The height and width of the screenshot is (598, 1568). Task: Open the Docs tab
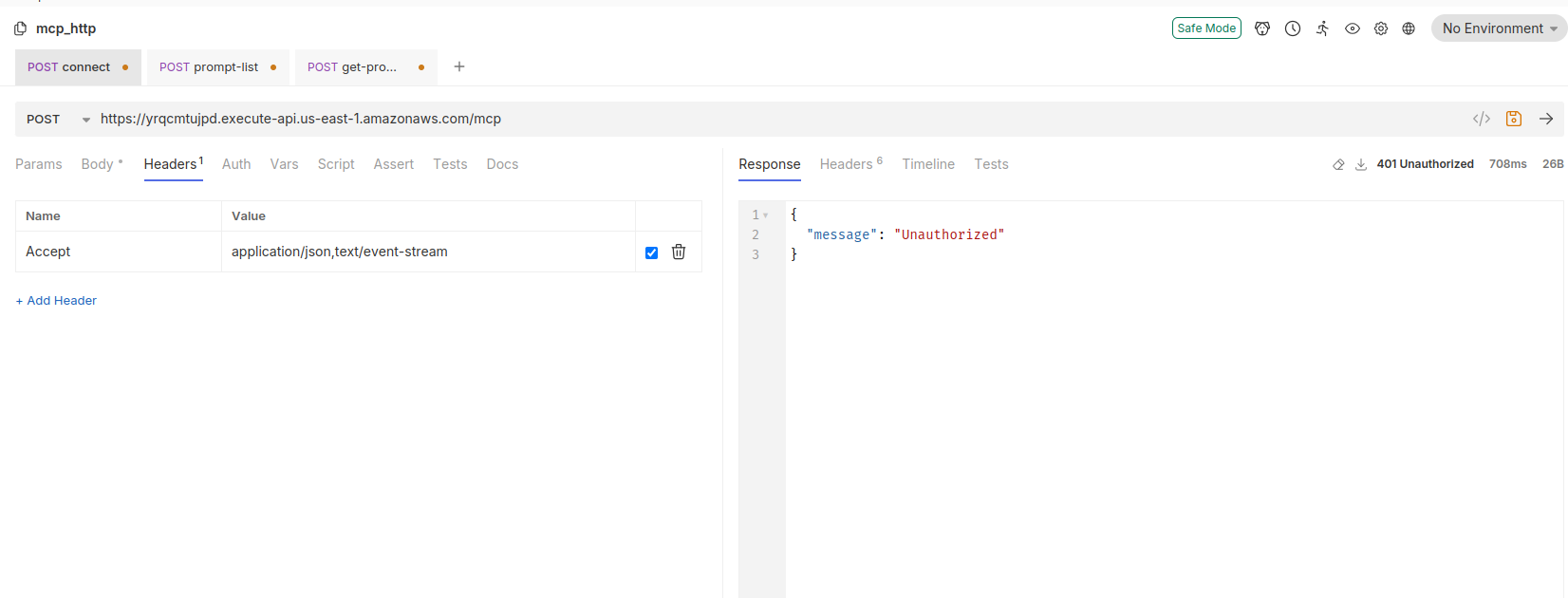pos(502,164)
